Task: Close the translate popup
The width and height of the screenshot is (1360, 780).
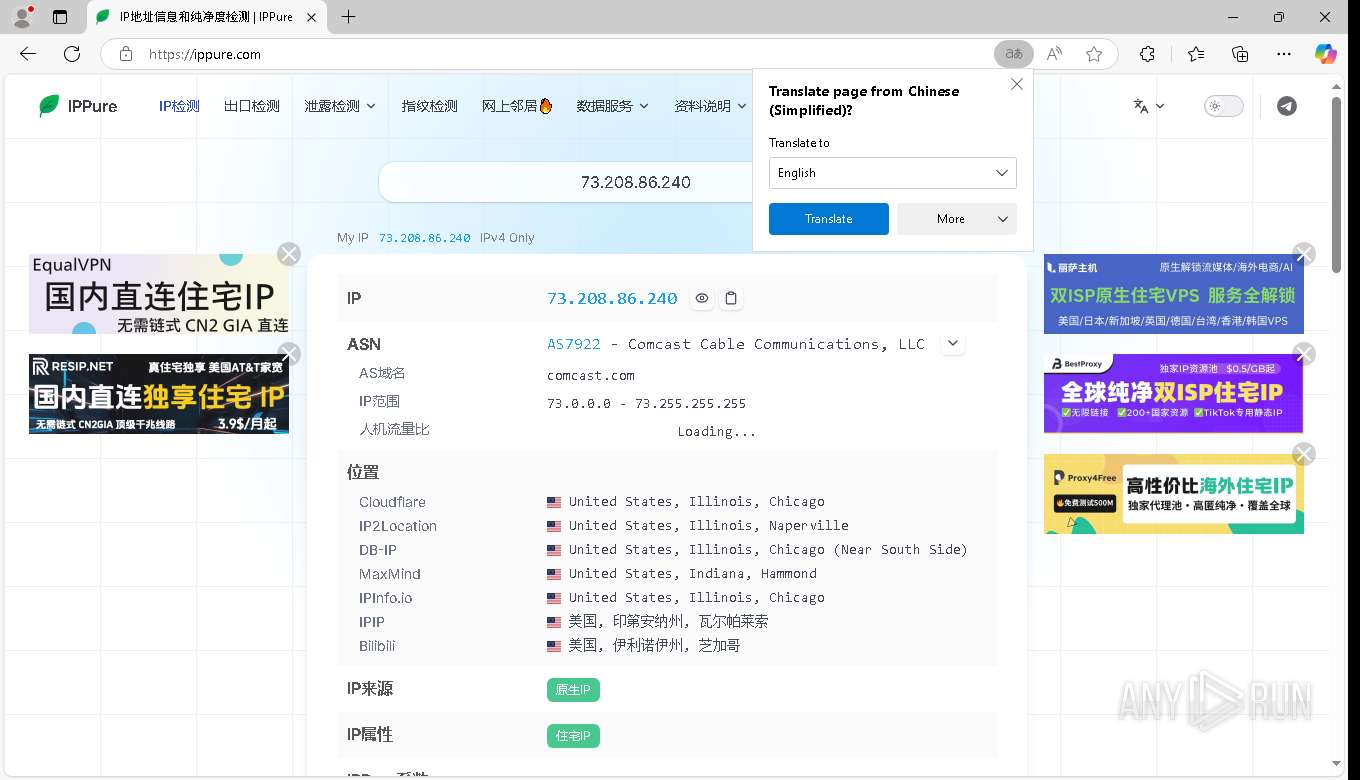Action: click(x=1017, y=84)
